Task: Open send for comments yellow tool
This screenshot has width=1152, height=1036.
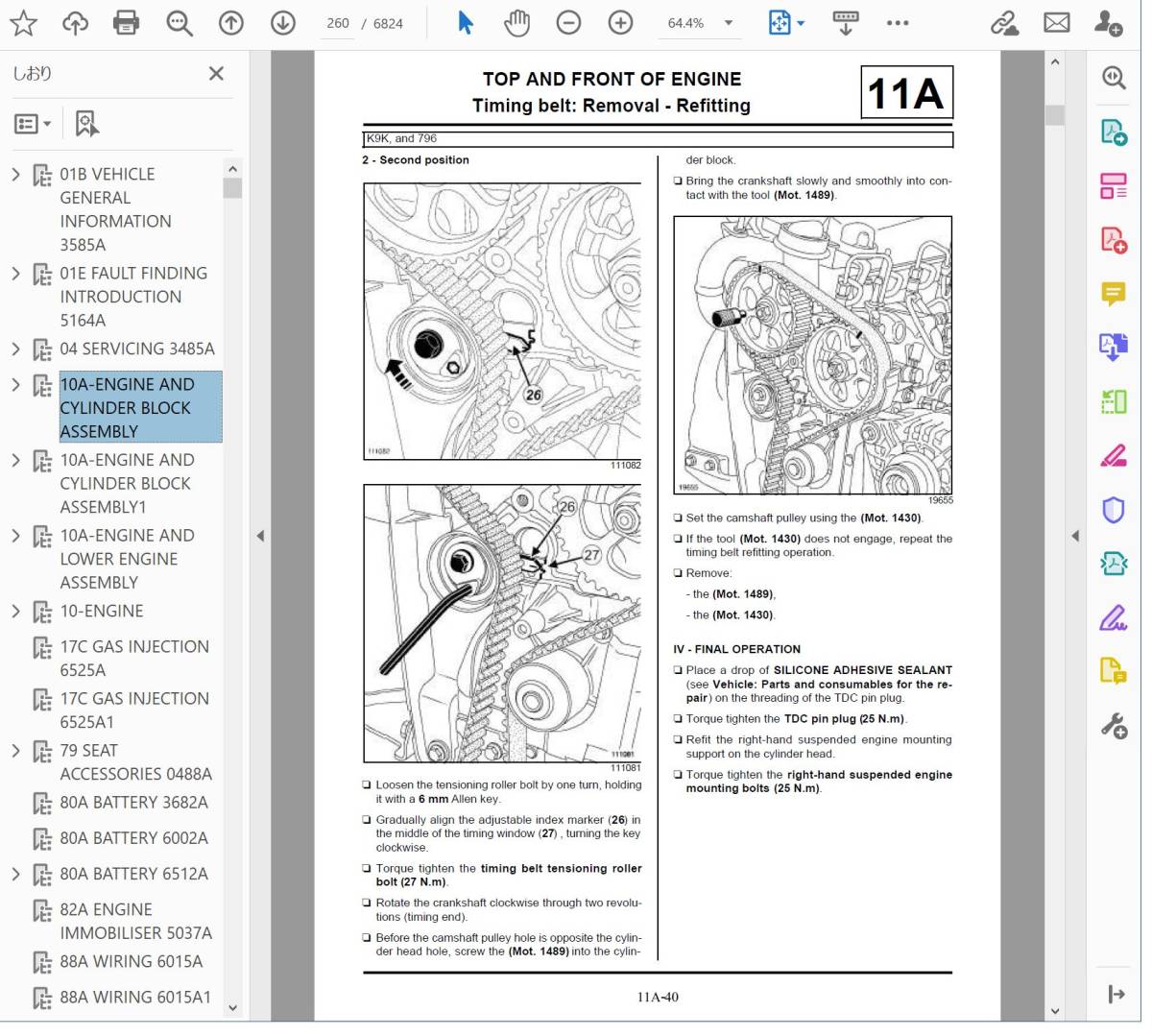Action: pyautogui.click(x=1114, y=671)
